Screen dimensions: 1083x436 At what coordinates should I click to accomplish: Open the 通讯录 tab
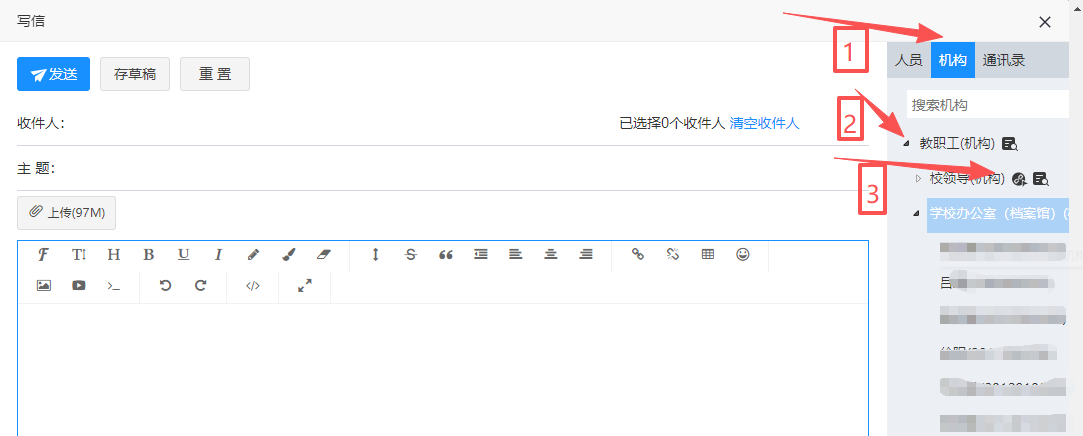(x=1003, y=60)
